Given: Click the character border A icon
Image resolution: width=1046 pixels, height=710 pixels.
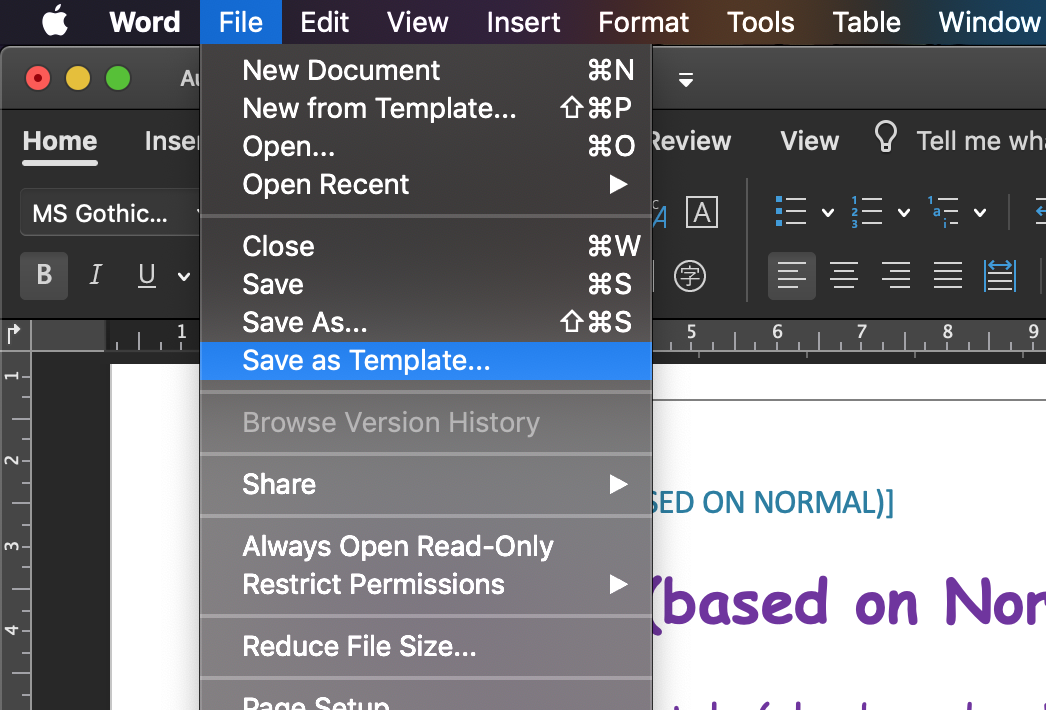Looking at the screenshot, I should [702, 213].
